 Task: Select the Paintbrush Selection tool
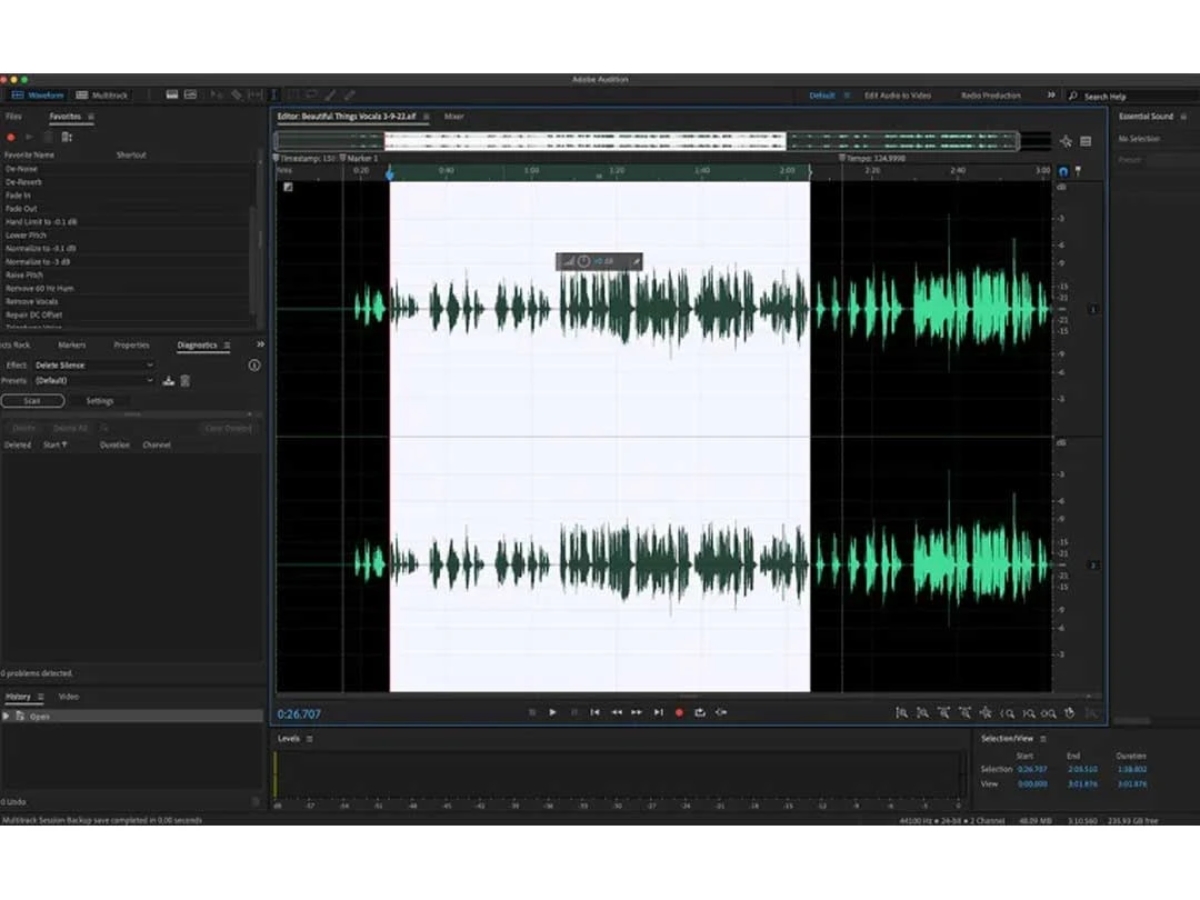click(330, 95)
